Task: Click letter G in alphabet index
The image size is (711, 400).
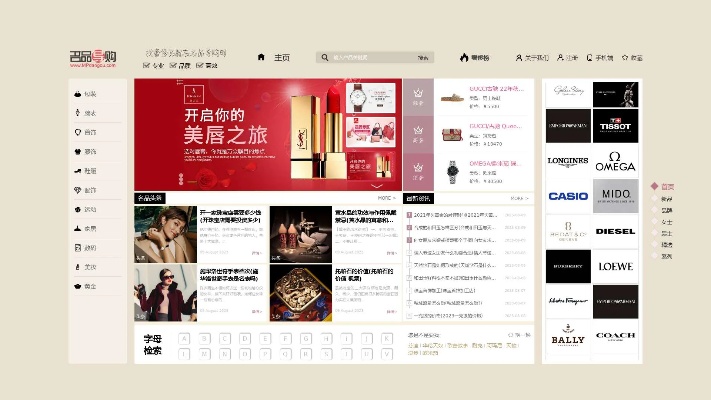Action: [306, 338]
